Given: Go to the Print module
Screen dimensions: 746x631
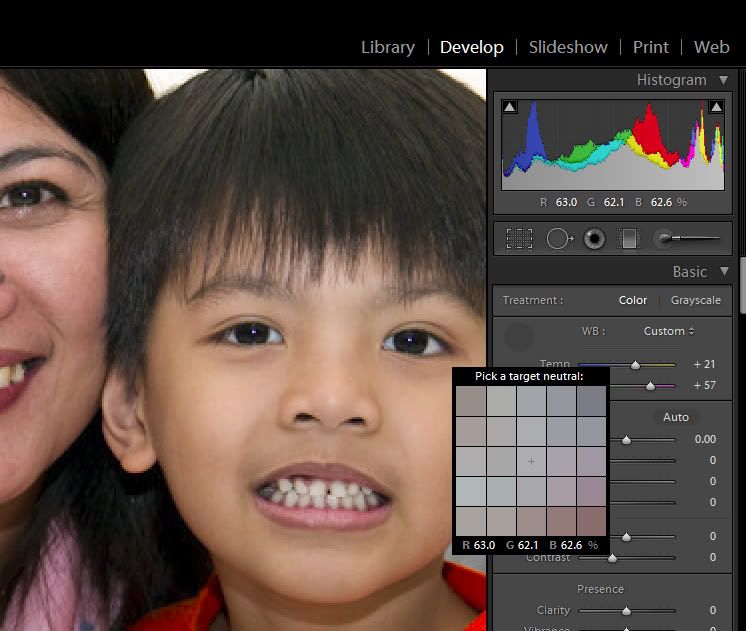Looking at the screenshot, I should coord(650,47).
